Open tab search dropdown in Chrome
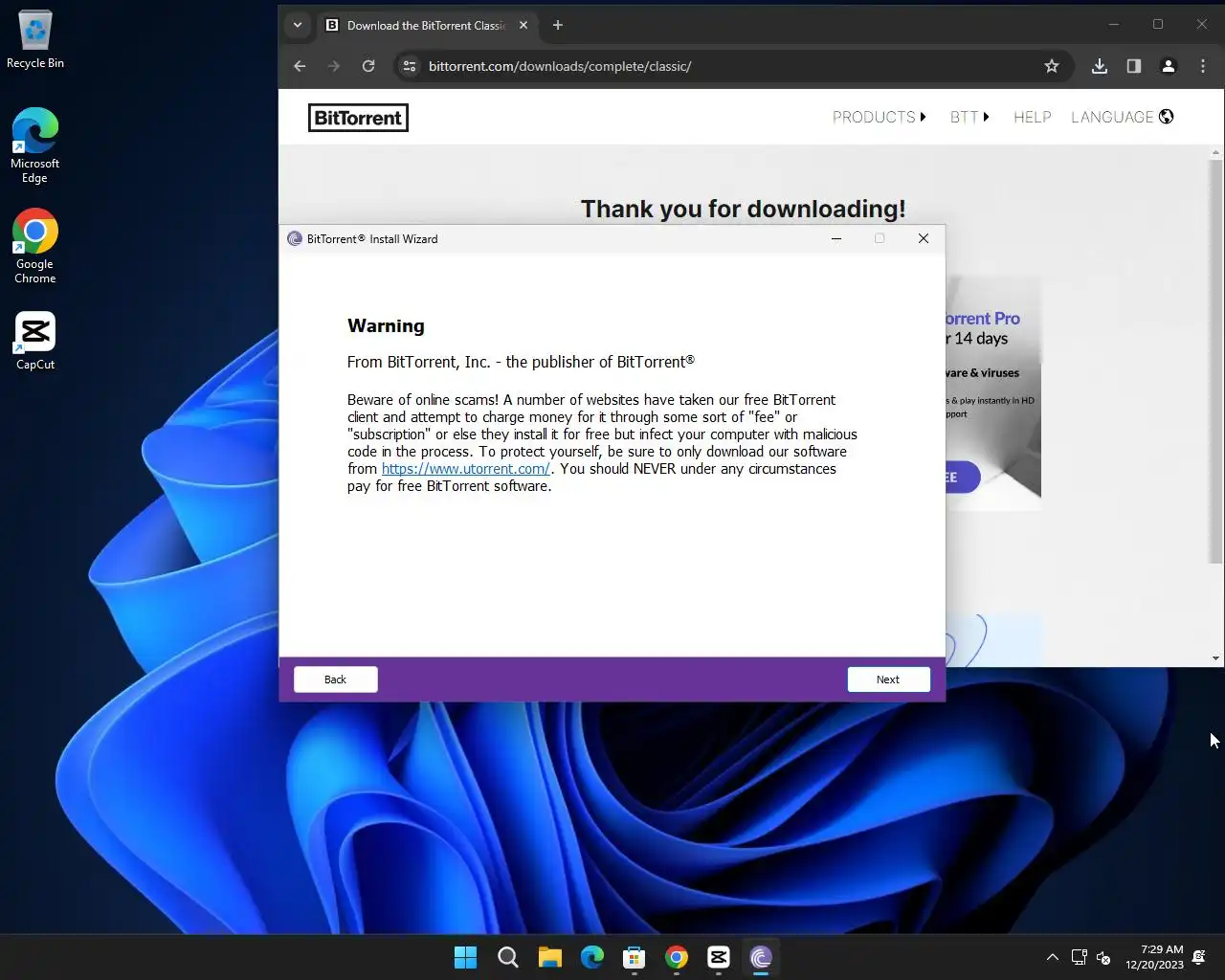This screenshot has height=980, width=1225. click(298, 25)
